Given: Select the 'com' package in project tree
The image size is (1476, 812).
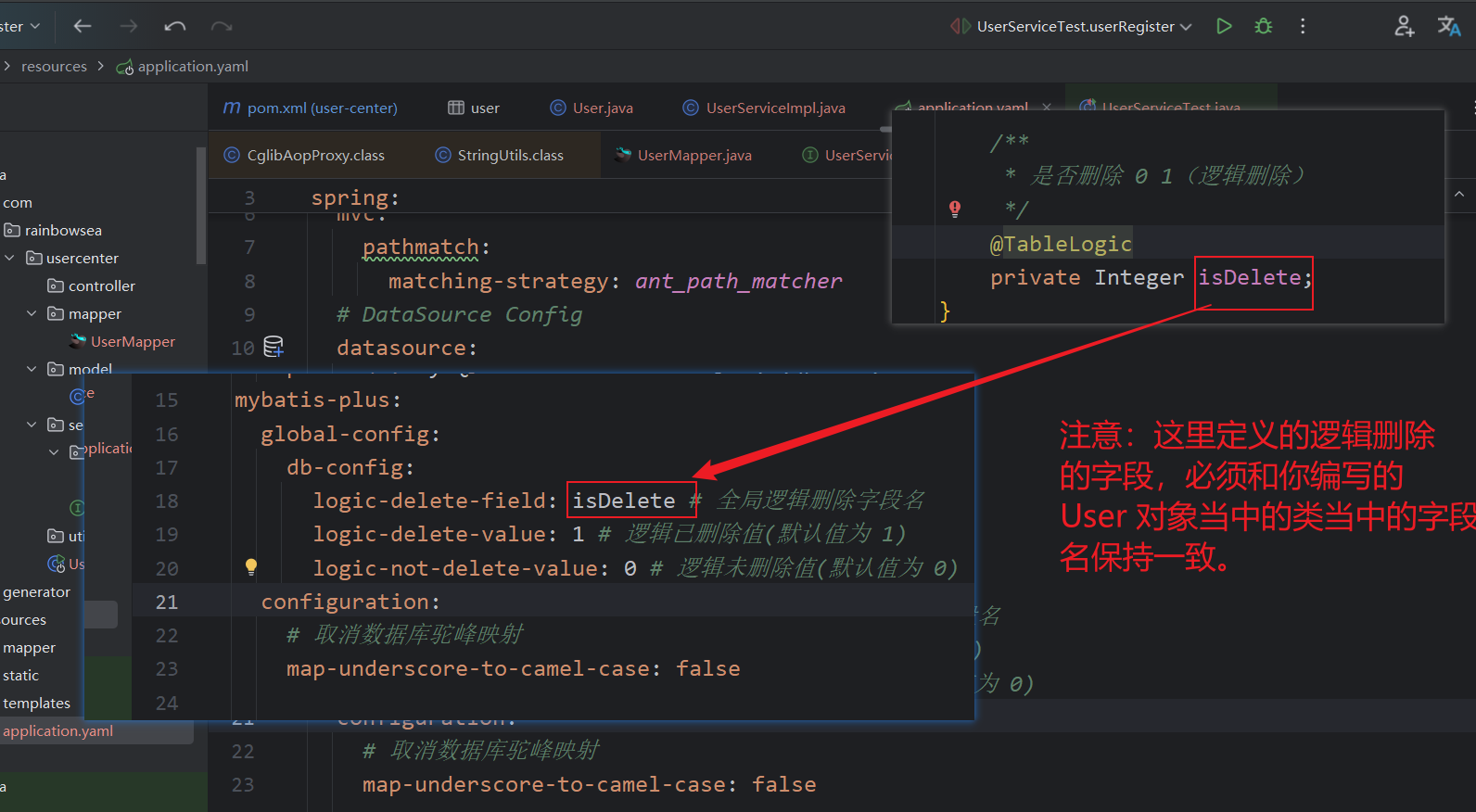Looking at the screenshot, I should (x=18, y=202).
